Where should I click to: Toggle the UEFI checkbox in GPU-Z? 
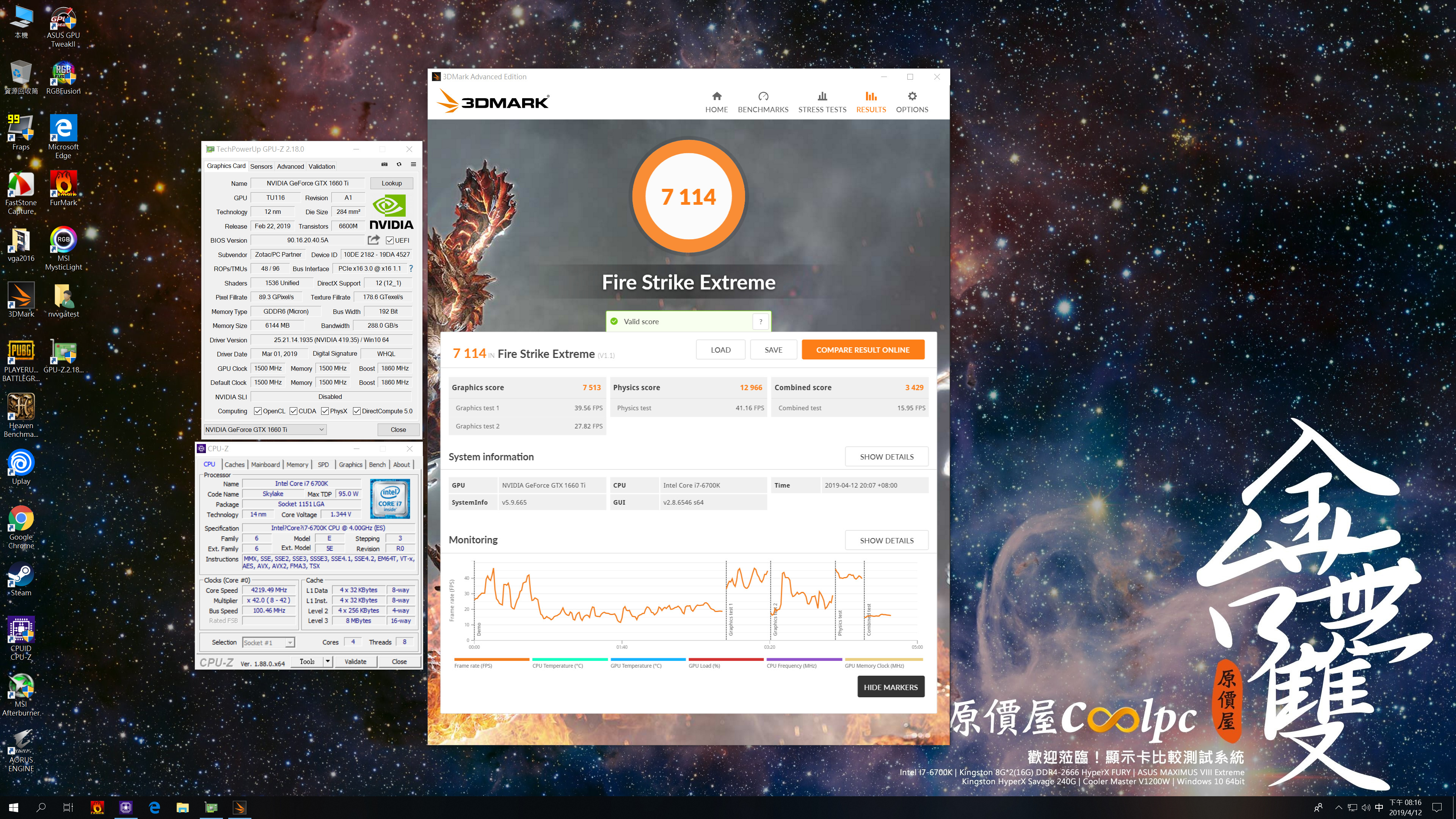389,240
